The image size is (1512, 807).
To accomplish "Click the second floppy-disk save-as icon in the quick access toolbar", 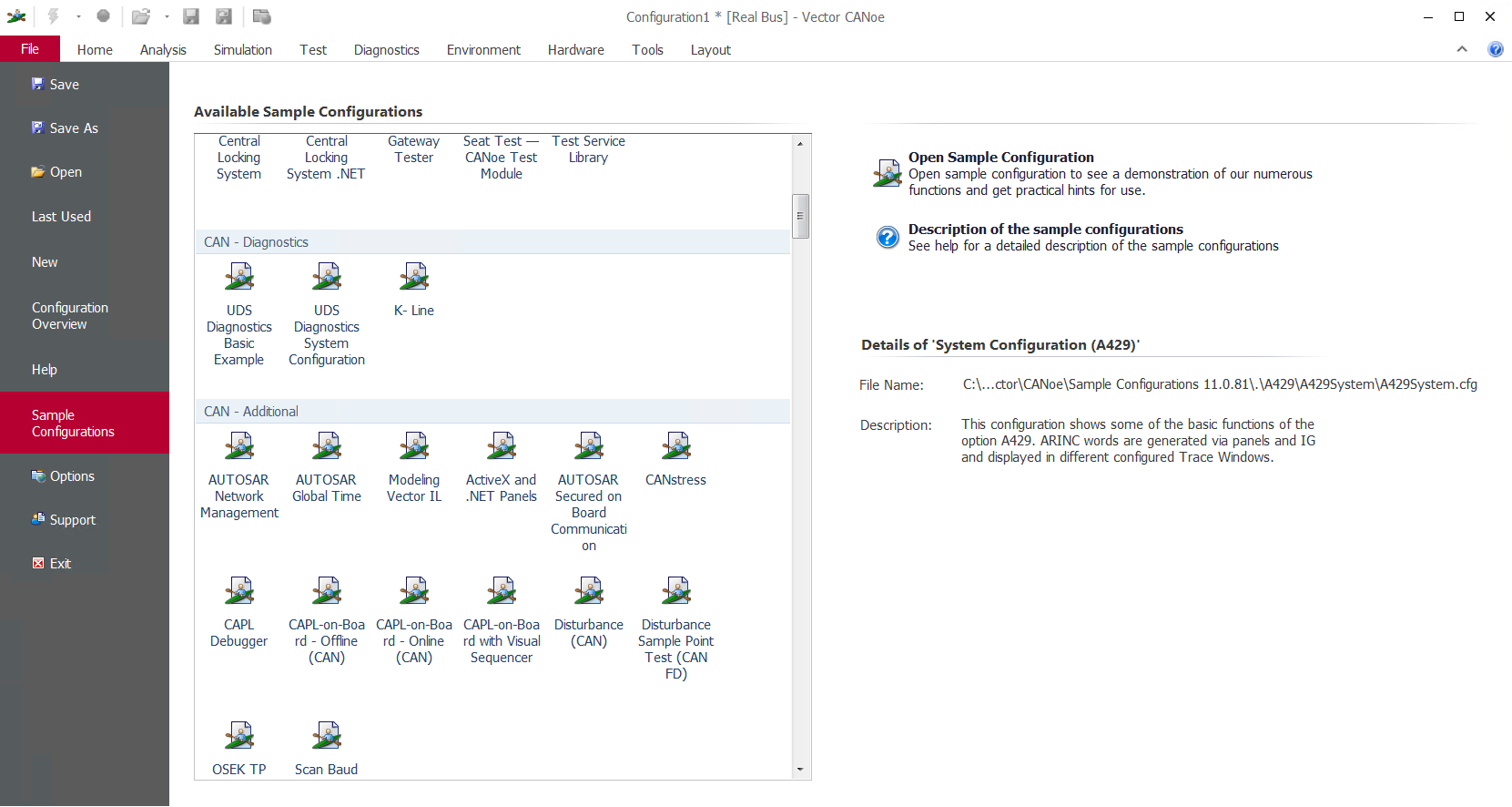I will [x=224, y=16].
